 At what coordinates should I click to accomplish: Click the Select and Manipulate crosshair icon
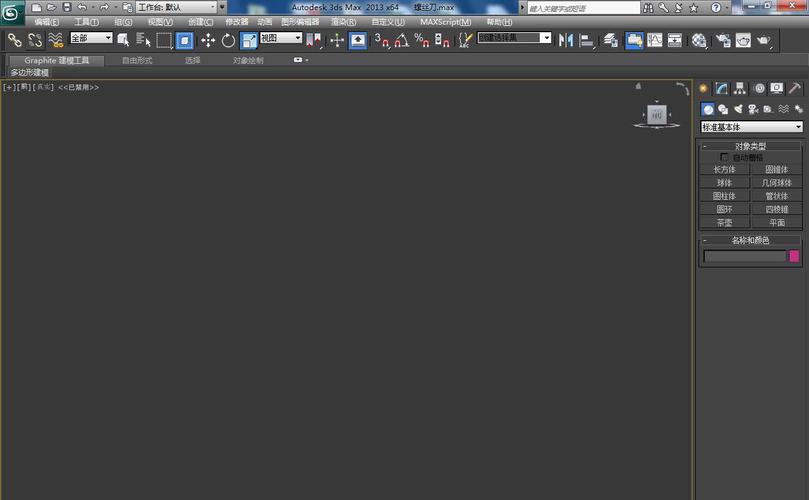point(337,40)
